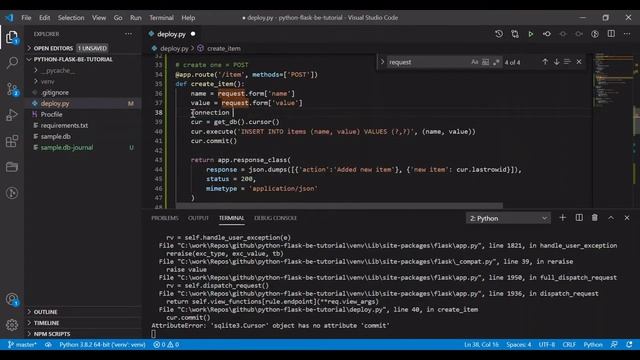Screen dimensions: 640x360
Task: Change CRLF line ending setting
Action: coord(569,344)
